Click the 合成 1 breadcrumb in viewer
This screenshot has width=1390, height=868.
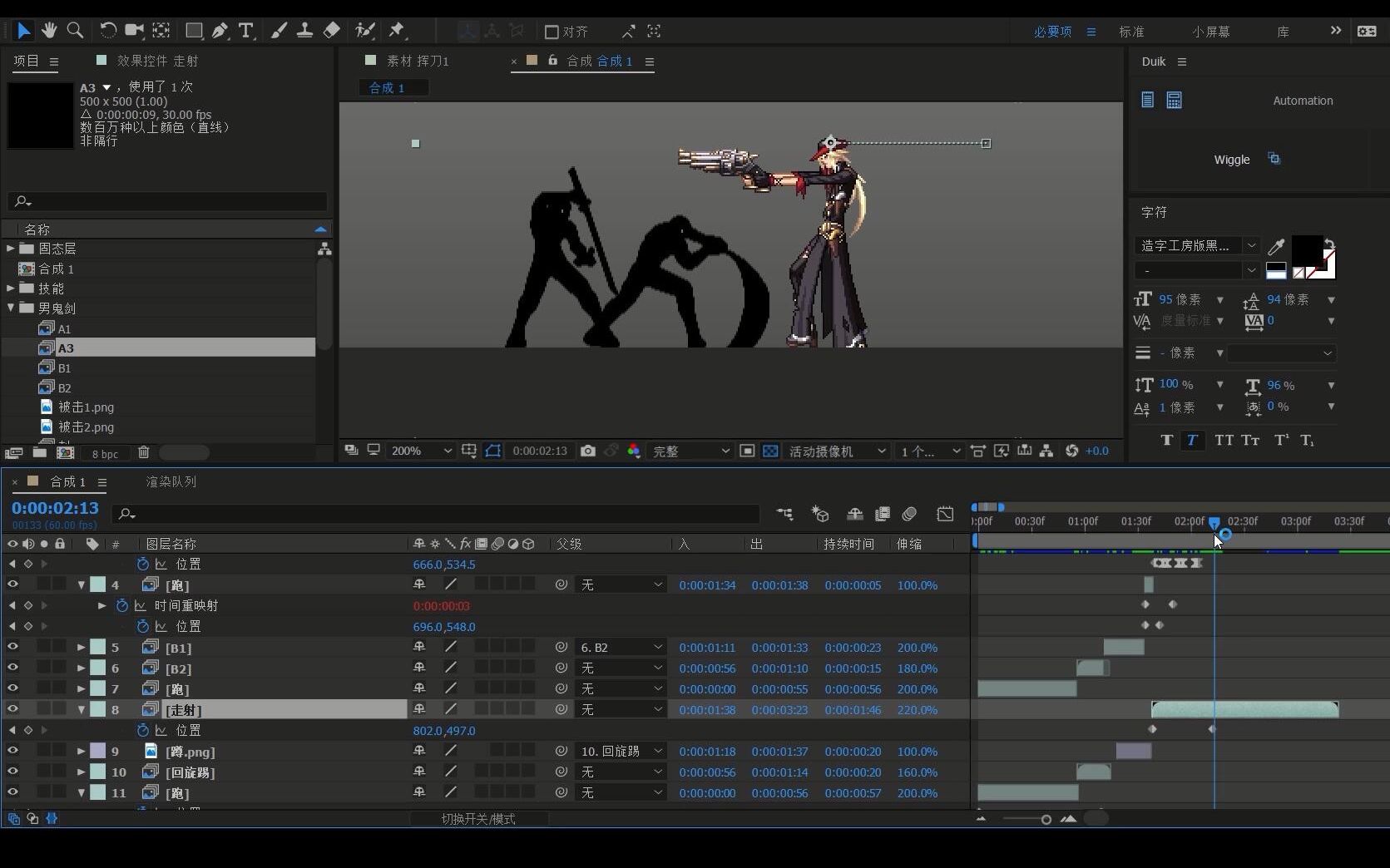pyautogui.click(x=387, y=87)
